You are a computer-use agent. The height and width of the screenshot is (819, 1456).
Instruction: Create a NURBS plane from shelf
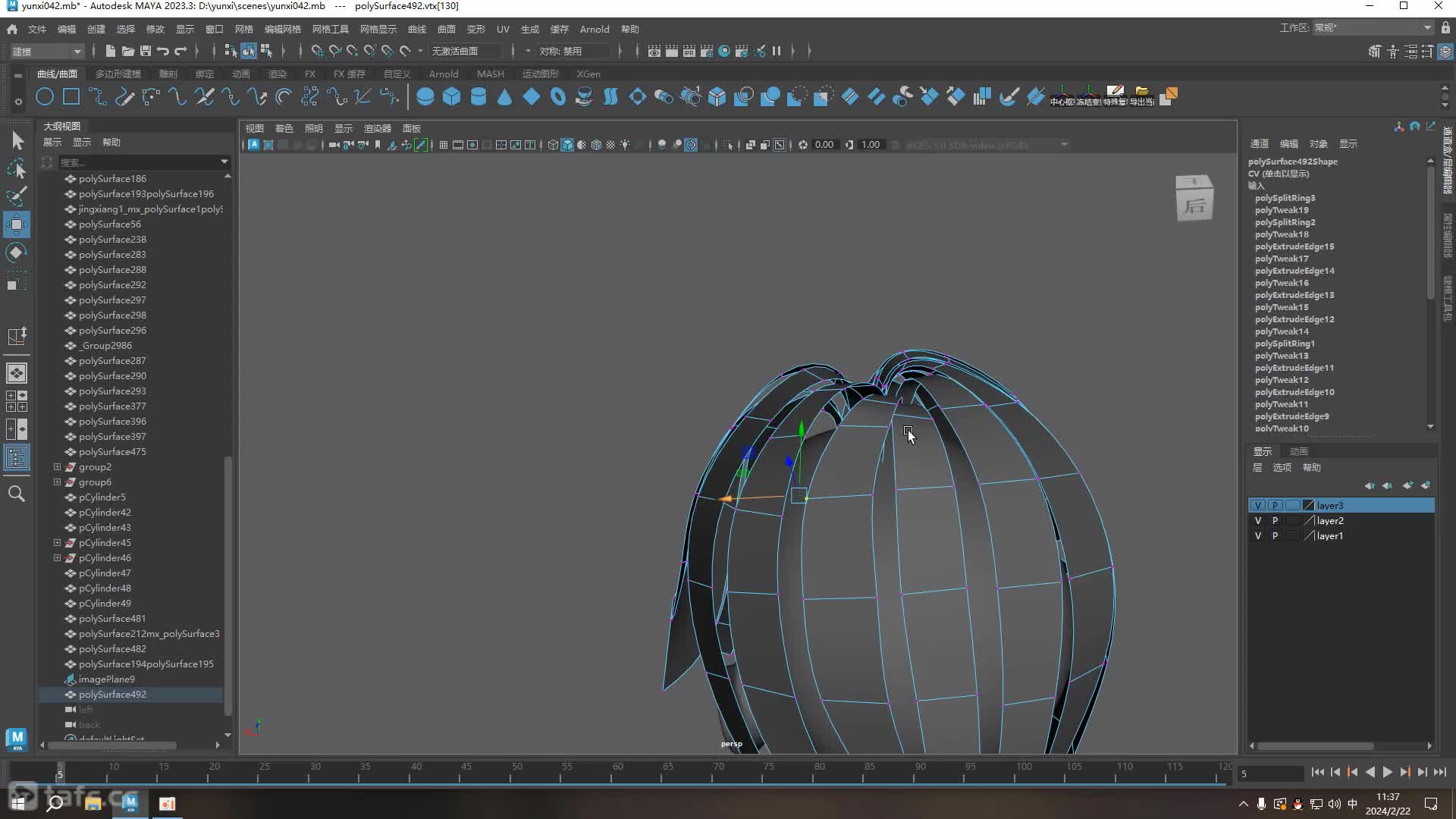(x=532, y=97)
